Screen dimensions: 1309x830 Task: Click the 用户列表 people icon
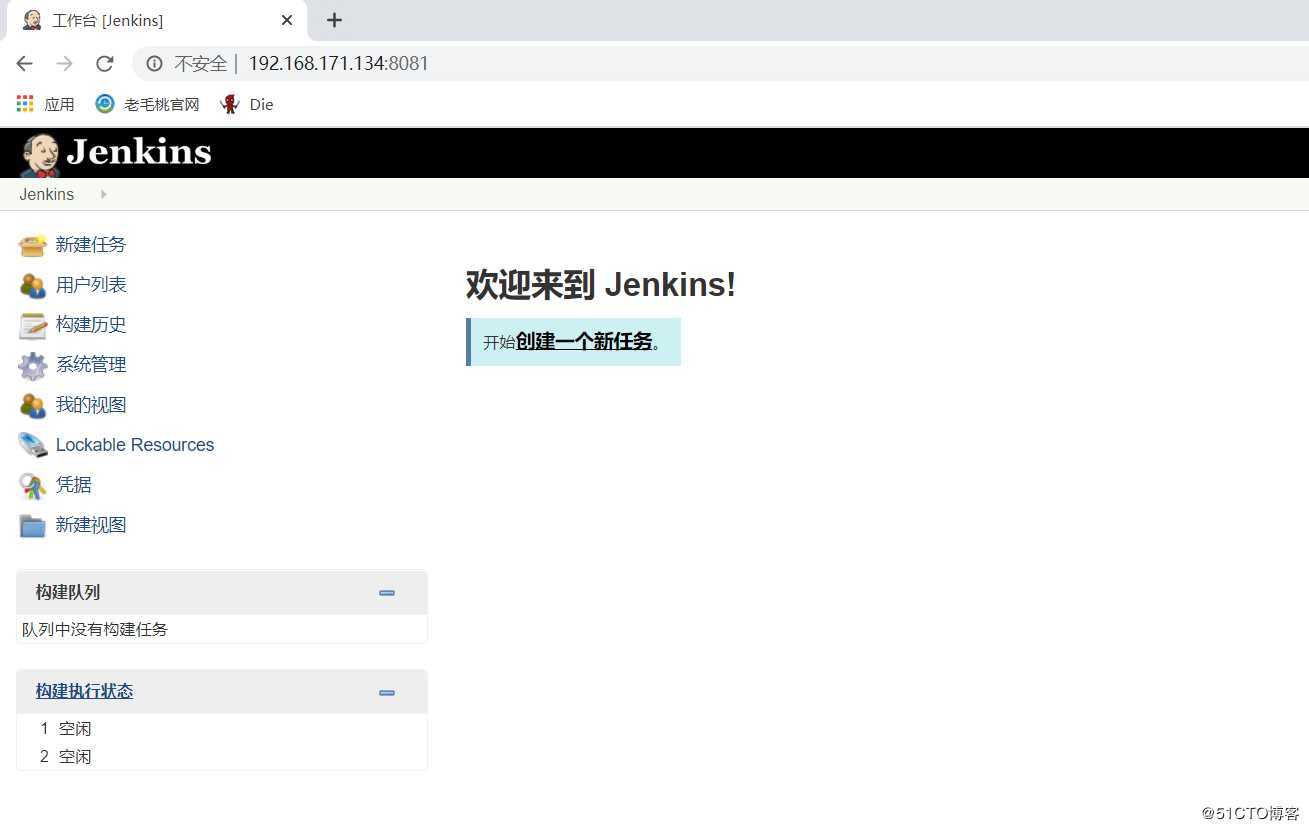(32, 285)
